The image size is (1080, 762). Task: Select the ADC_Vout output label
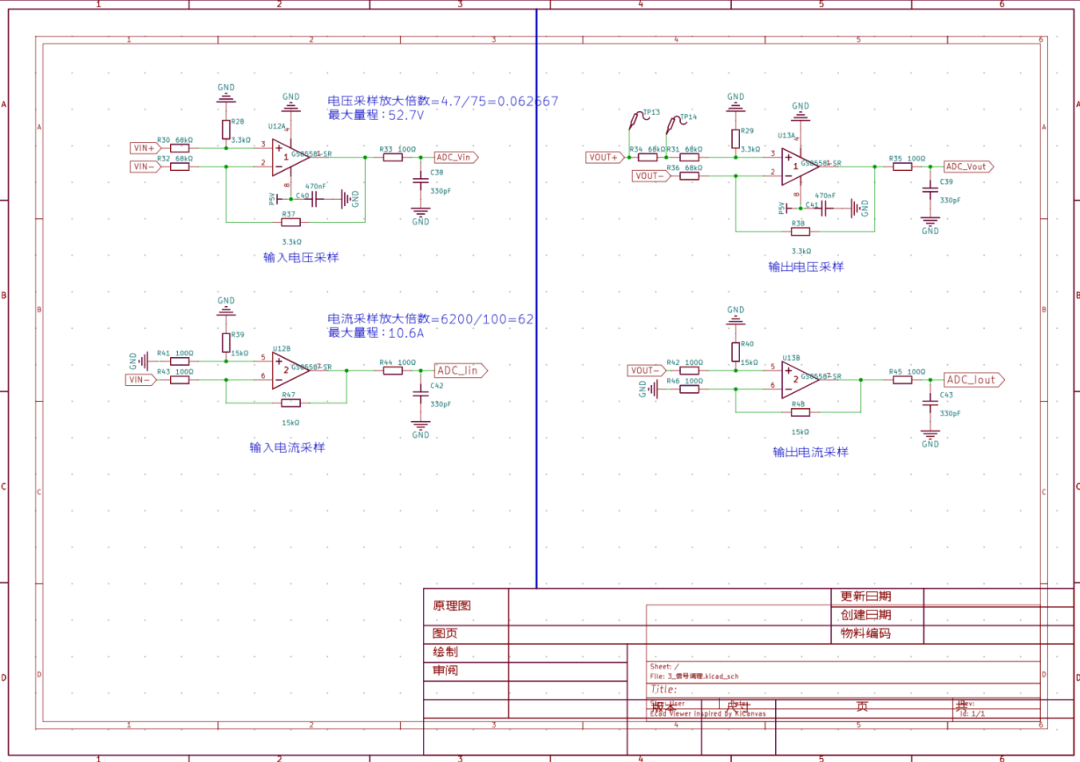(x=968, y=167)
